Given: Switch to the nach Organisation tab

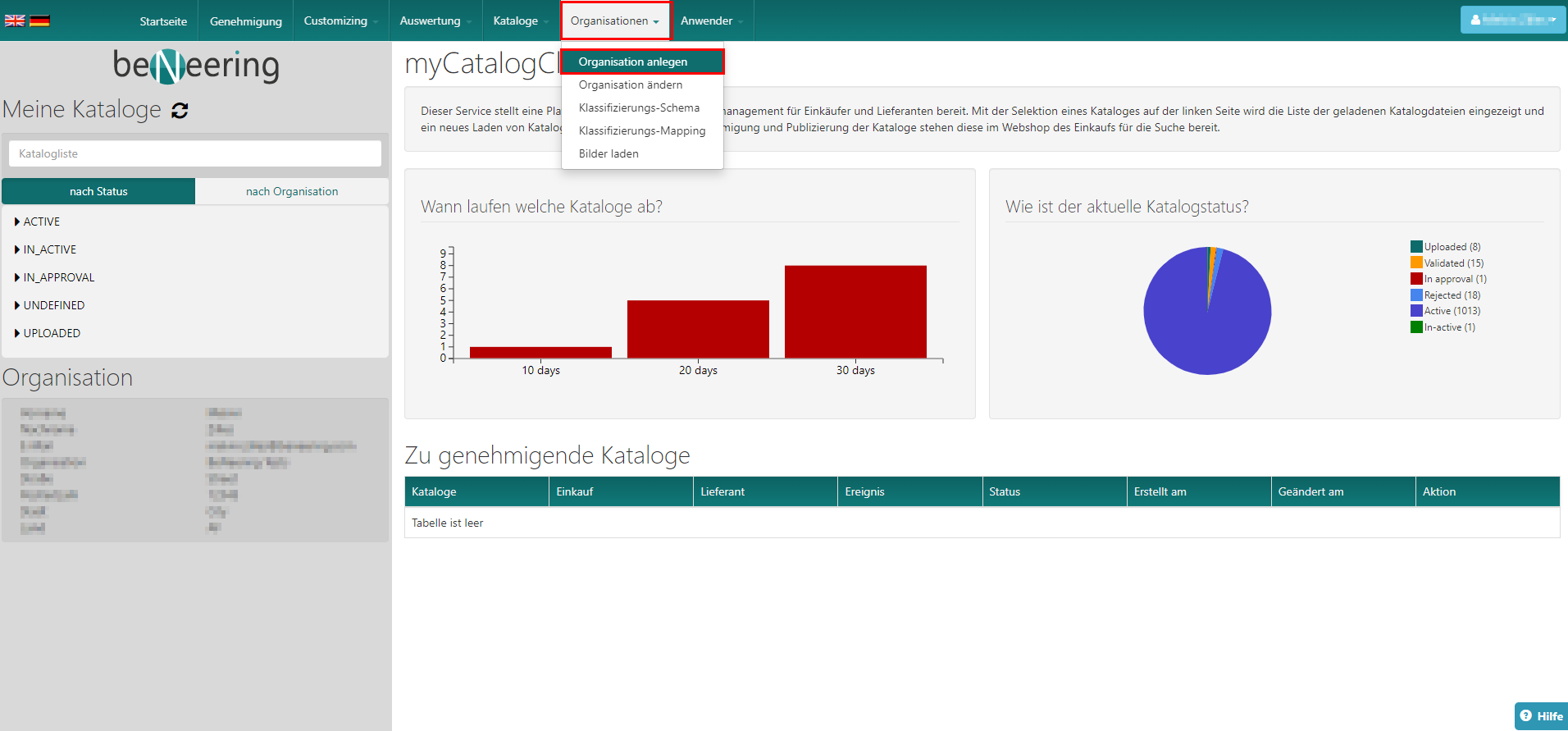Looking at the screenshot, I should [x=292, y=191].
